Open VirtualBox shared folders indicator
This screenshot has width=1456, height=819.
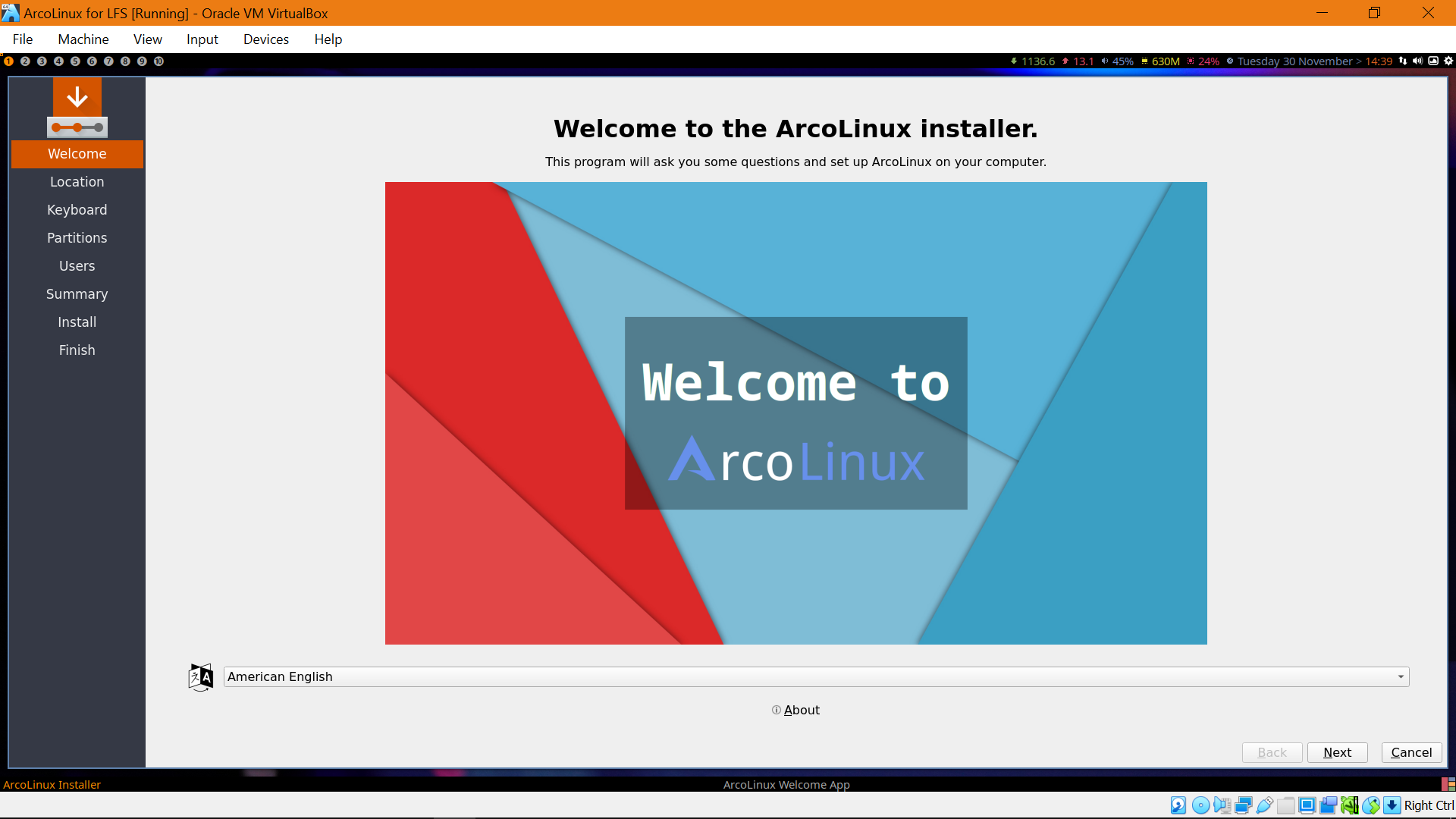pyautogui.click(x=1285, y=805)
